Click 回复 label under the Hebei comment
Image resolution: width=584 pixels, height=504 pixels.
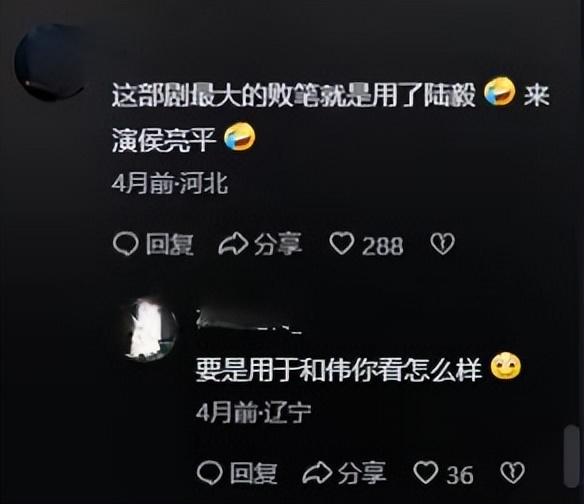170,245
